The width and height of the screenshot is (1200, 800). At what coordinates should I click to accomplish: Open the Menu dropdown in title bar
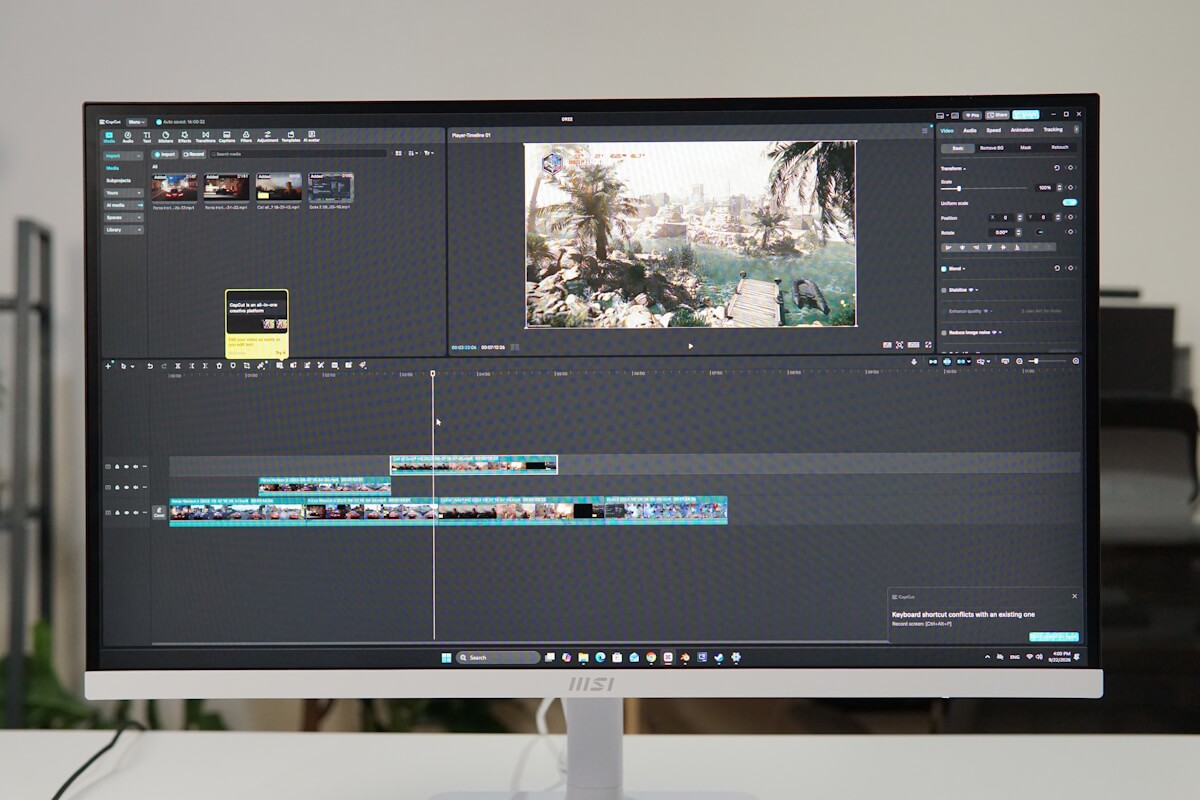pos(136,122)
